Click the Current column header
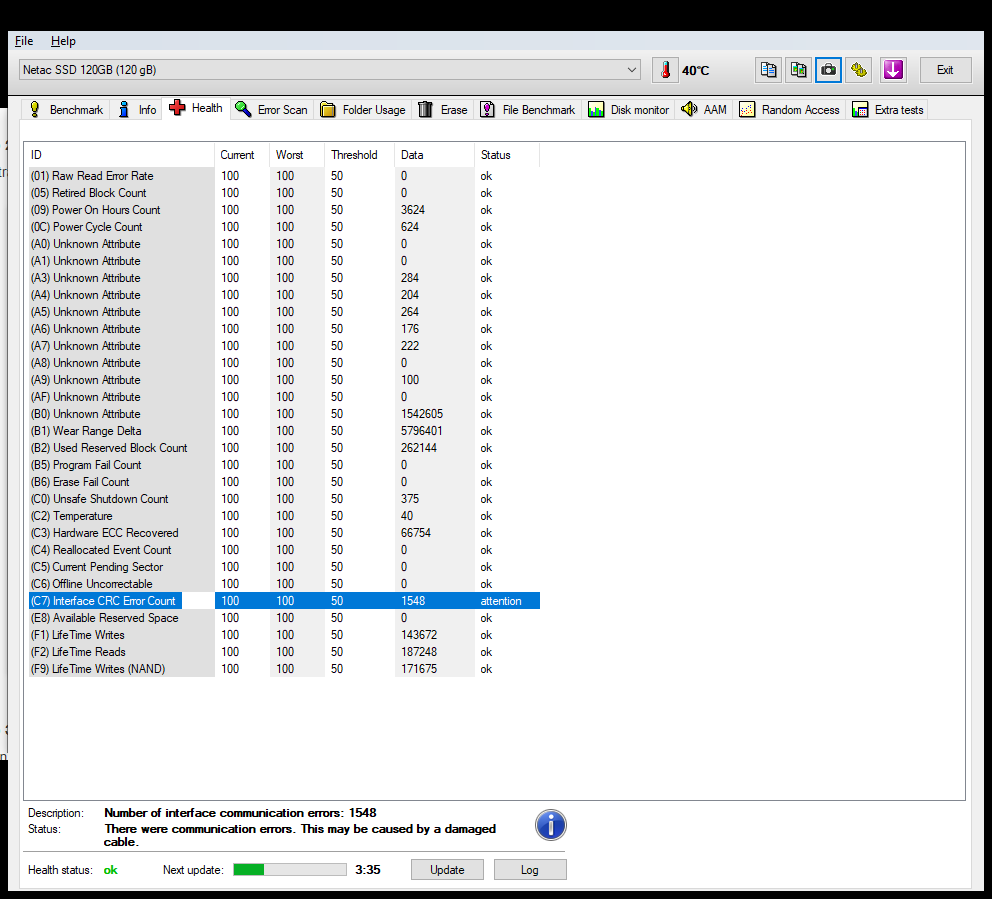The height and width of the screenshot is (899, 992). pos(242,155)
